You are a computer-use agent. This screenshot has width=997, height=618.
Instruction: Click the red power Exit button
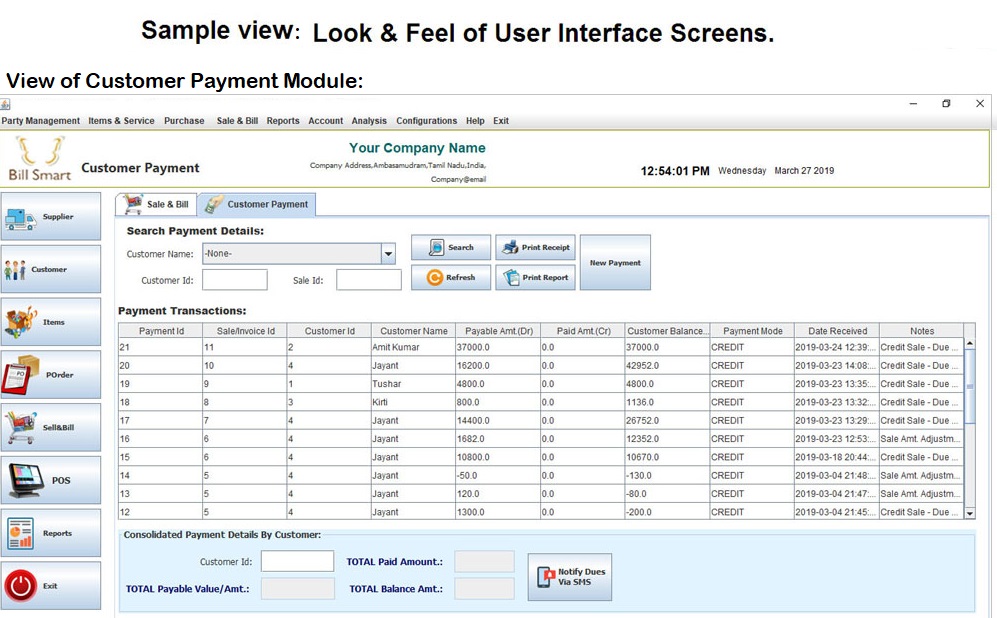pos(51,586)
